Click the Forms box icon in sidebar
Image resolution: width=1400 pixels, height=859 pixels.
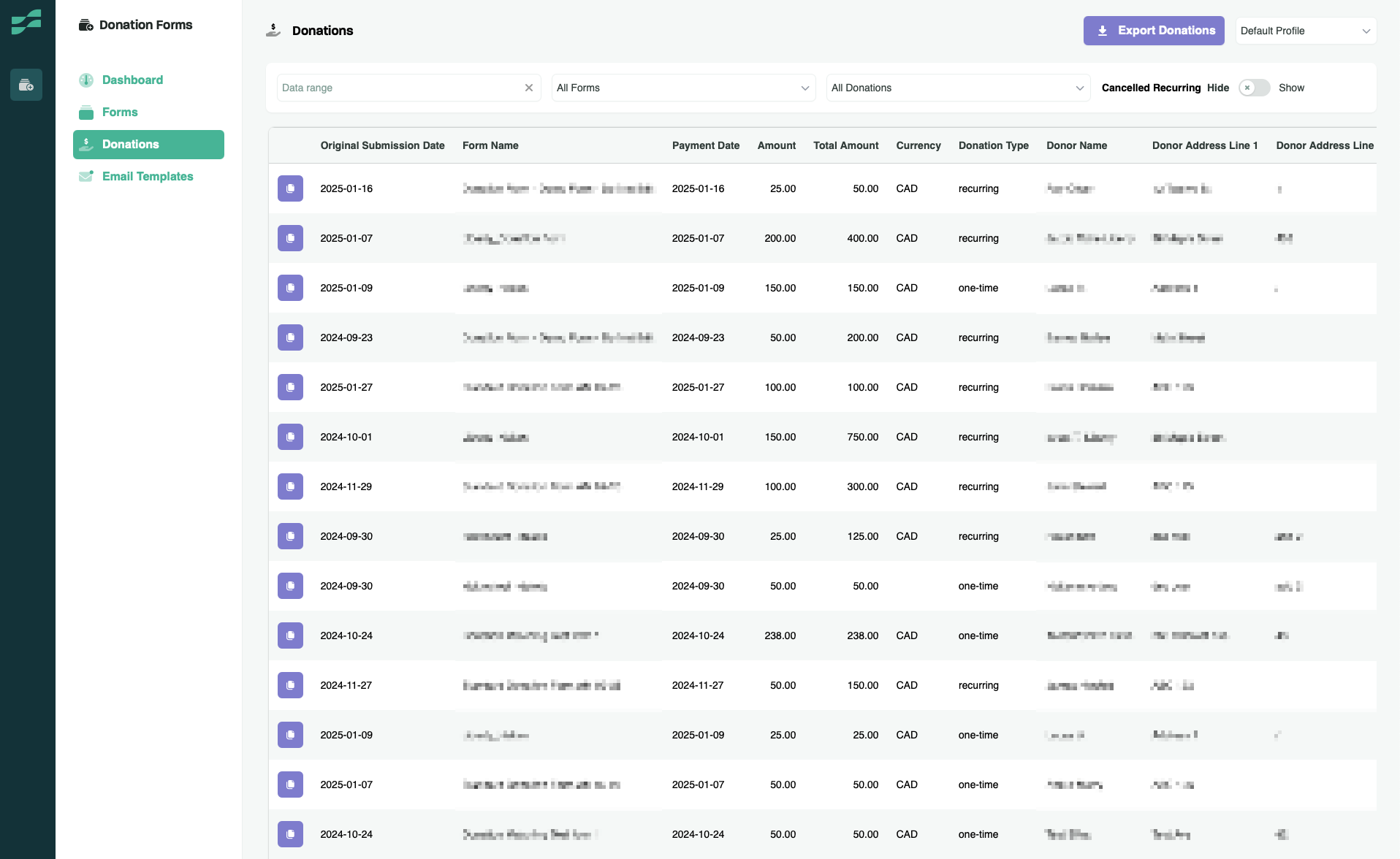coord(86,112)
